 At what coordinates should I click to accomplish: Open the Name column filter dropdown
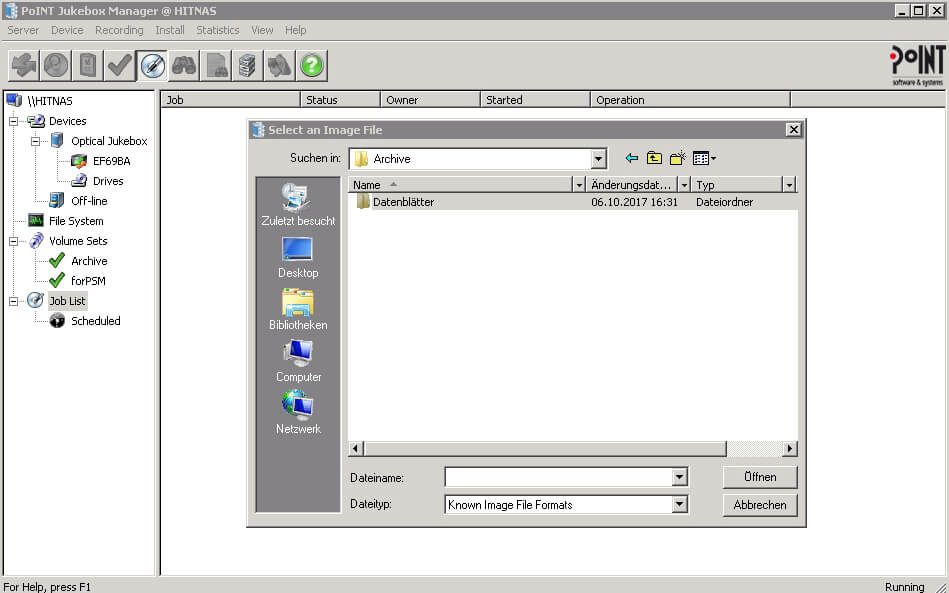coord(579,185)
